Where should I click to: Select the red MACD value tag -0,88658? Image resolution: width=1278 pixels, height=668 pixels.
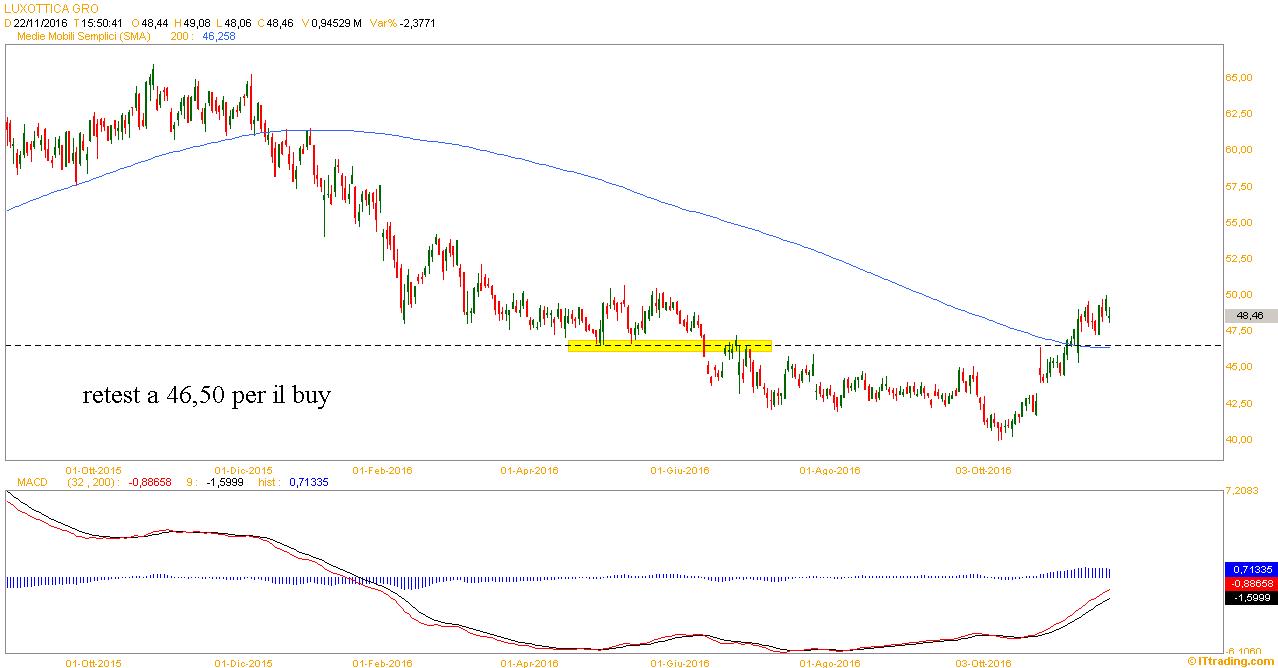(x=1250, y=583)
